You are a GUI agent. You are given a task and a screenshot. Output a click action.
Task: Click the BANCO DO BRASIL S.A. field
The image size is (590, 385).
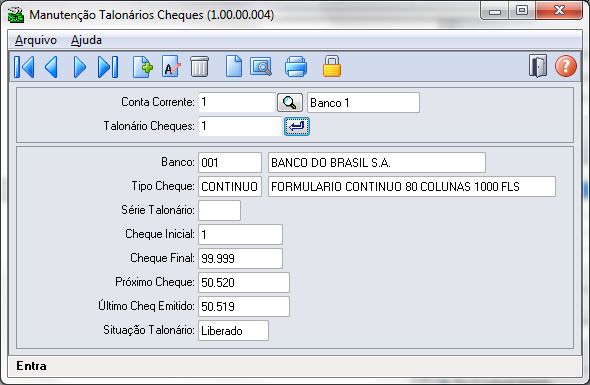[377, 163]
